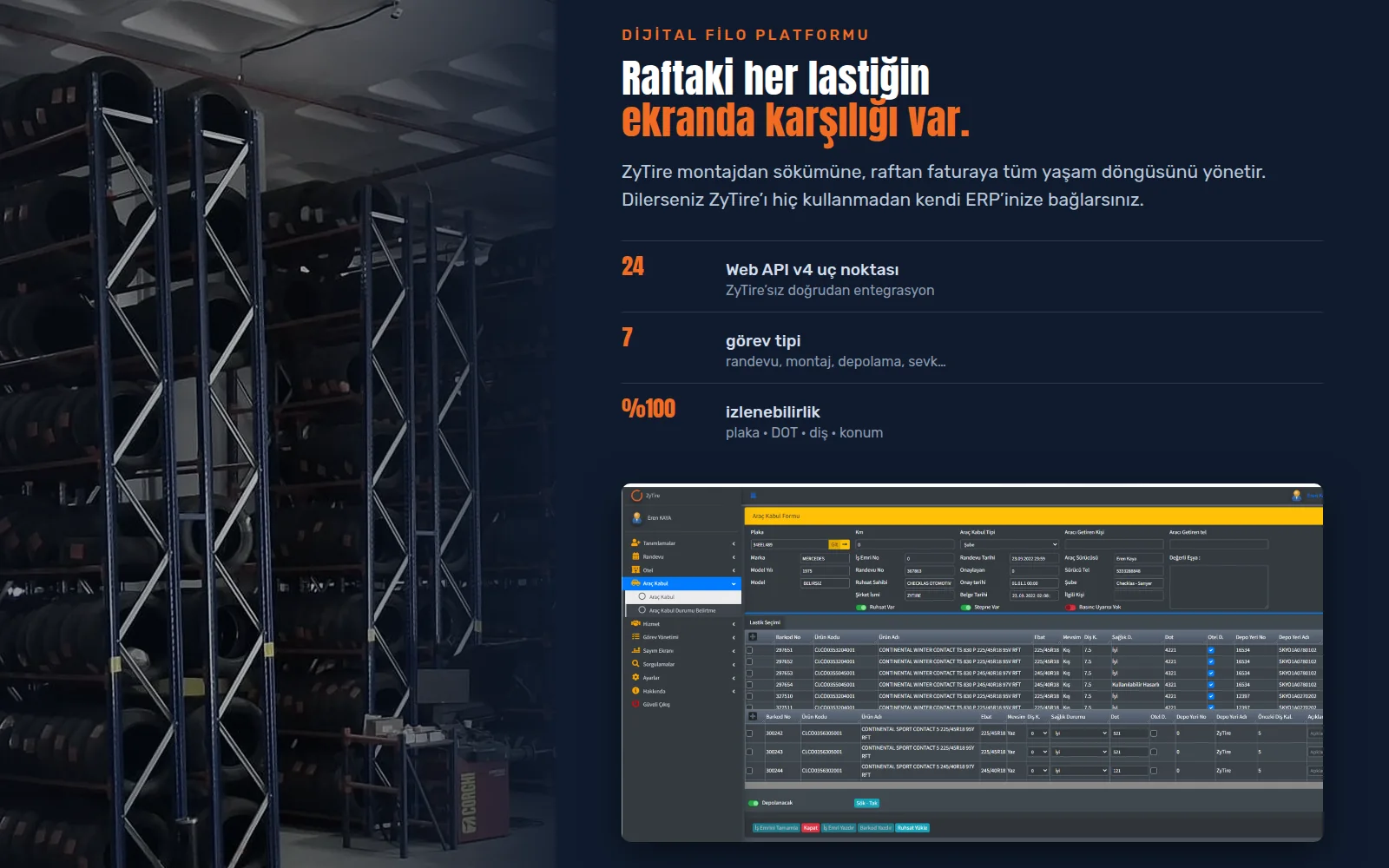
Task: Click the Plaka input field
Action: [789, 544]
